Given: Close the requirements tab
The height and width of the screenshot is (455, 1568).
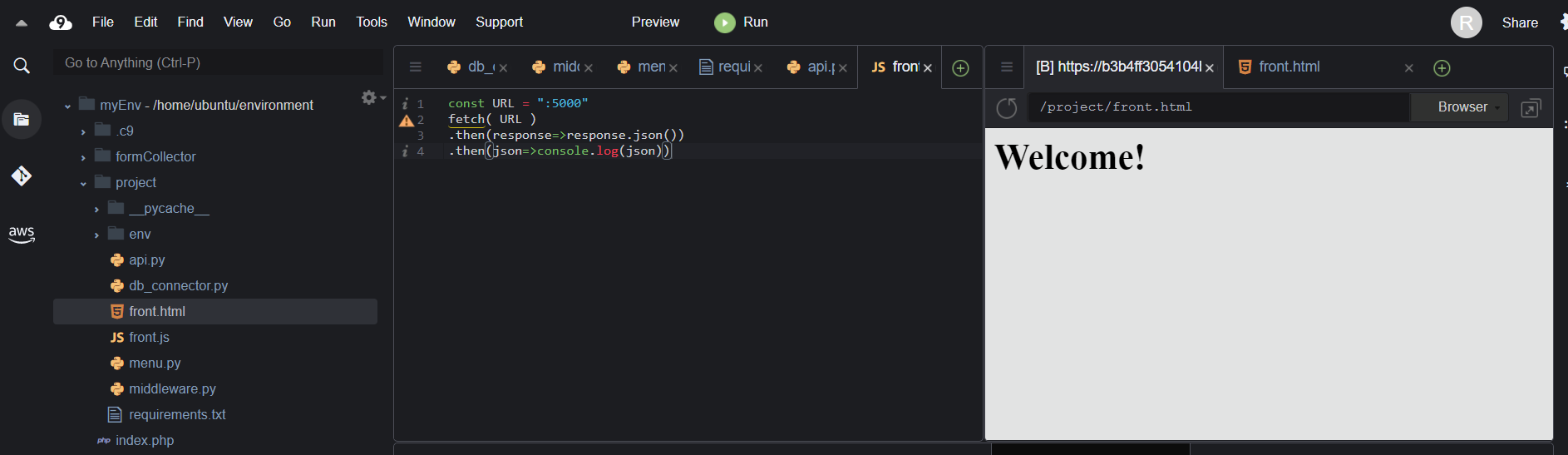Looking at the screenshot, I should tap(758, 68).
